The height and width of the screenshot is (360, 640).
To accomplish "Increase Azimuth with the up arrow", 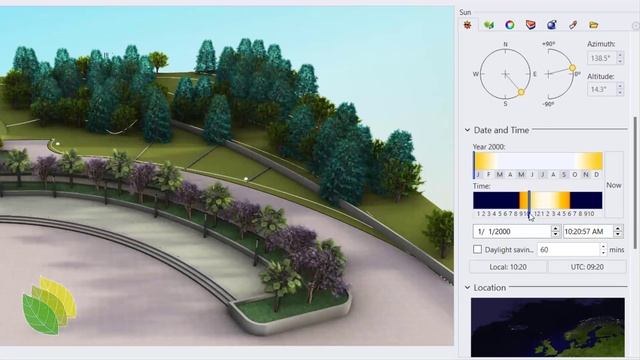I will point(620,55).
